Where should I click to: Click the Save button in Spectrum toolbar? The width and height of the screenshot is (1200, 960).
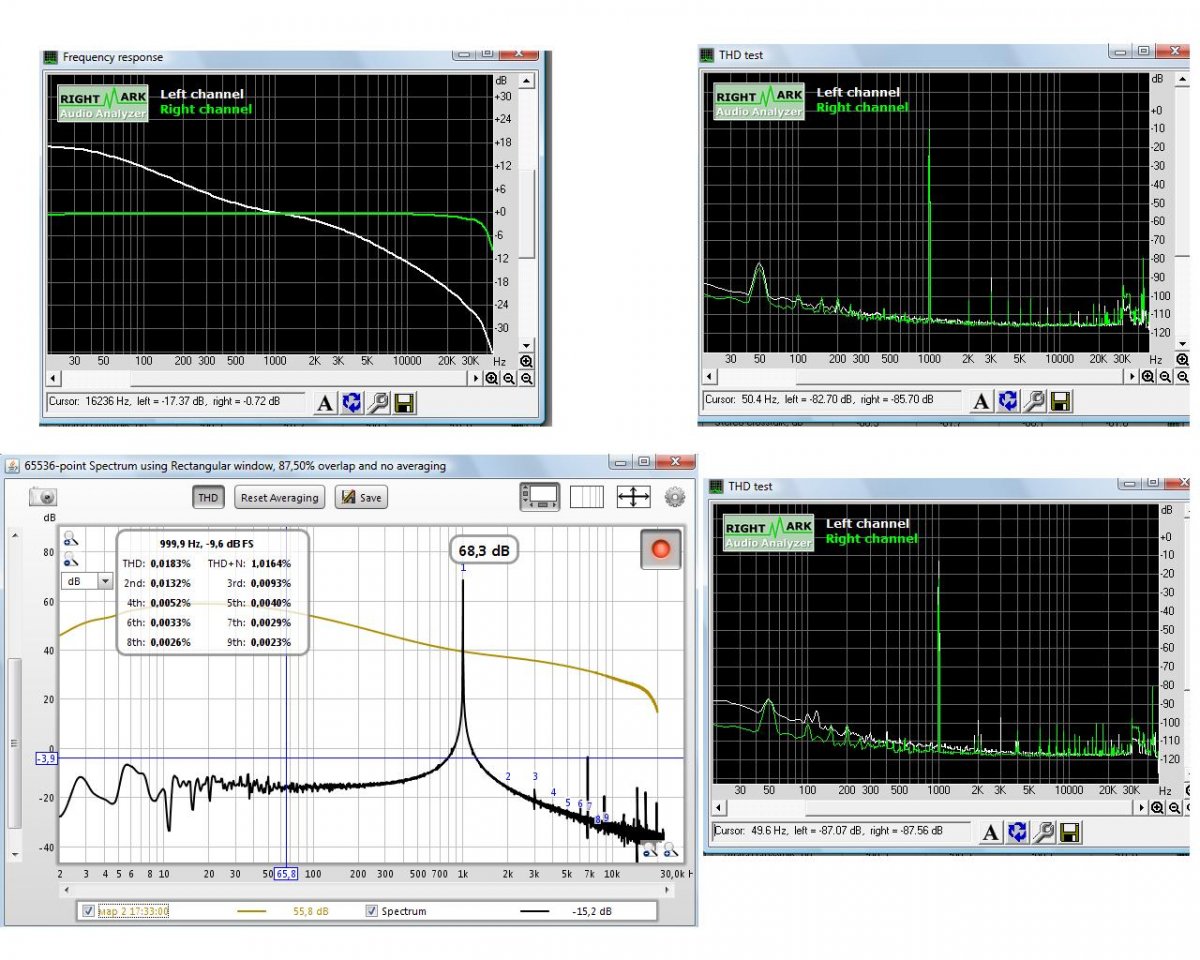coord(360,497)
